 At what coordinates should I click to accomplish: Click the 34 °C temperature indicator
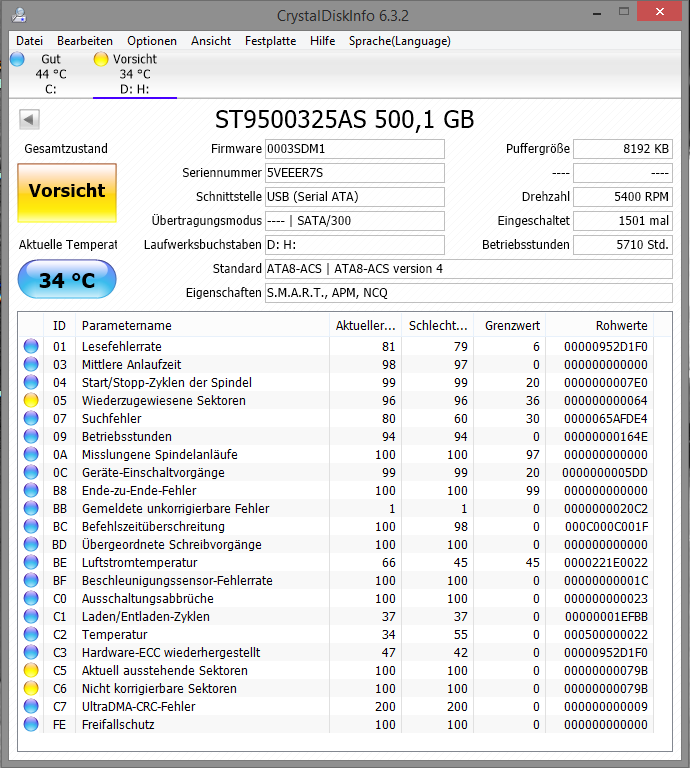tap(67, 279)
